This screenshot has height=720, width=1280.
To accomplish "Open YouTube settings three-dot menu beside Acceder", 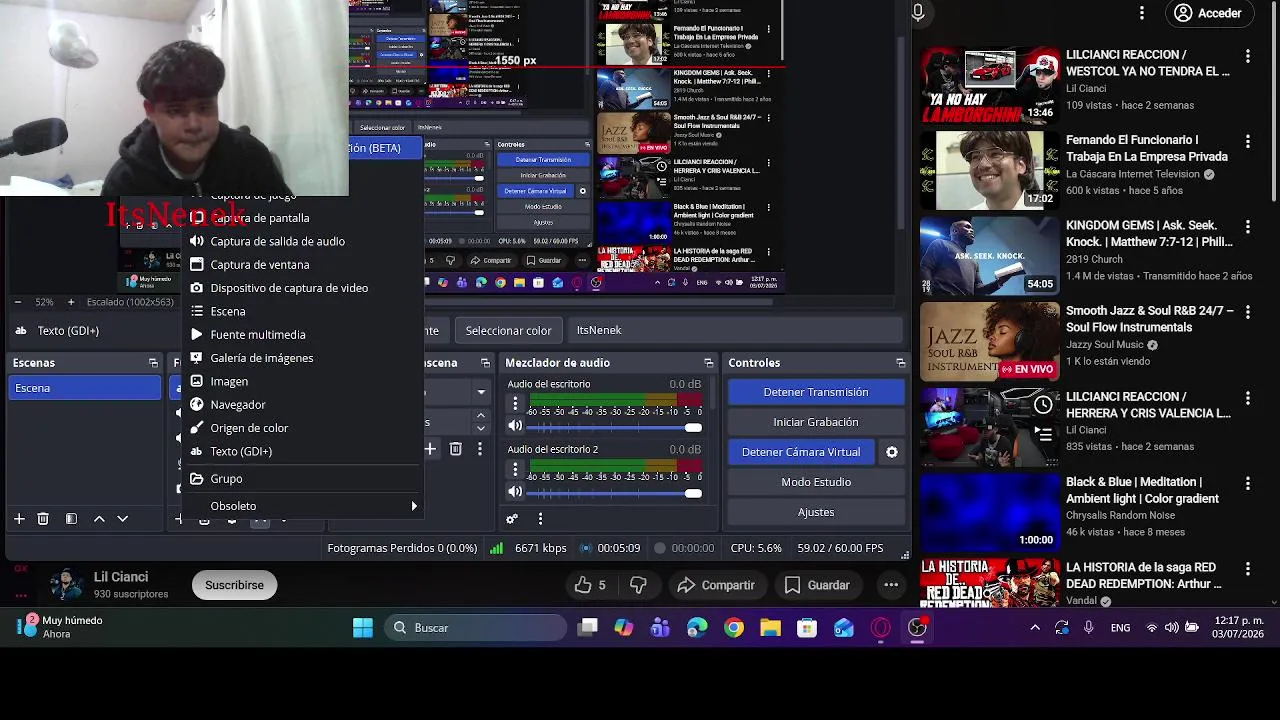I will coord(1142,13).
